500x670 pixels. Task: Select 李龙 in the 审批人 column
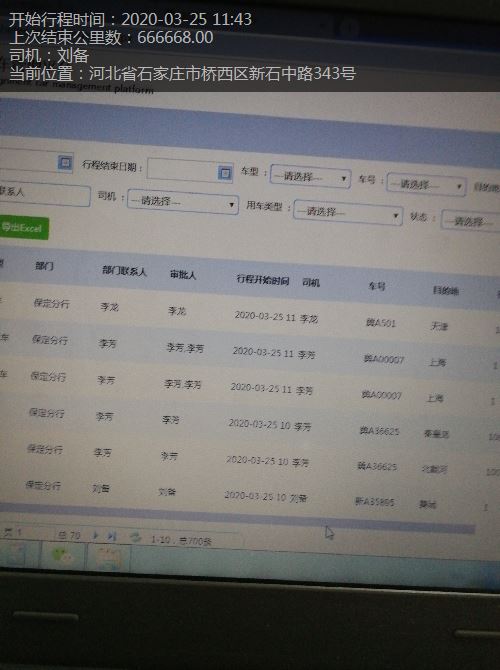coord(177,311)
